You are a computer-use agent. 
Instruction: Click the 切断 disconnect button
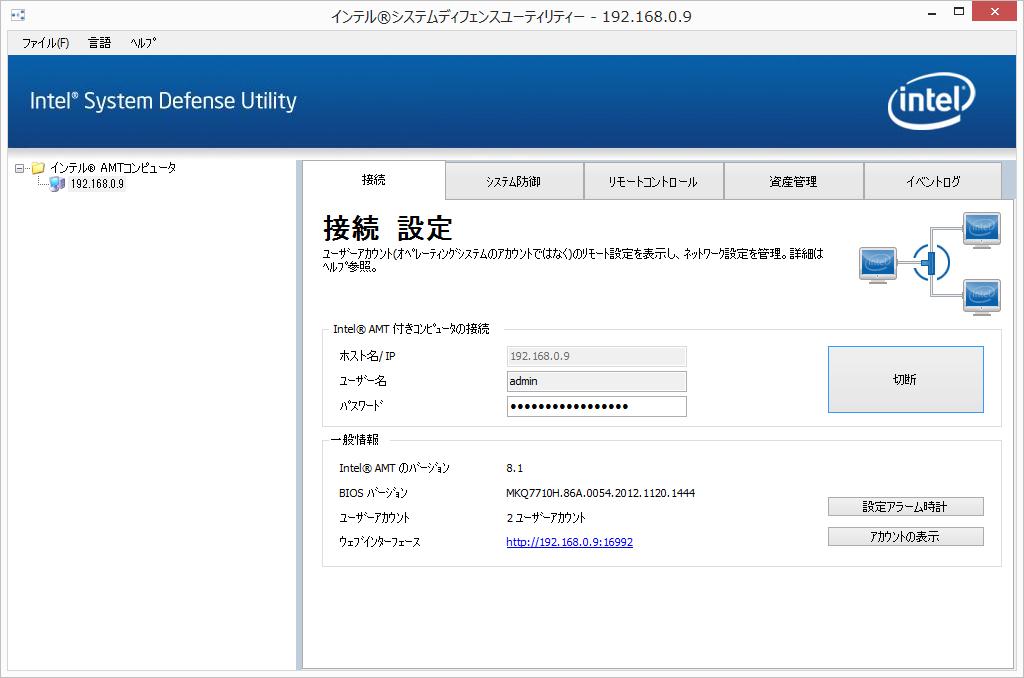click(x=905, y=379)
